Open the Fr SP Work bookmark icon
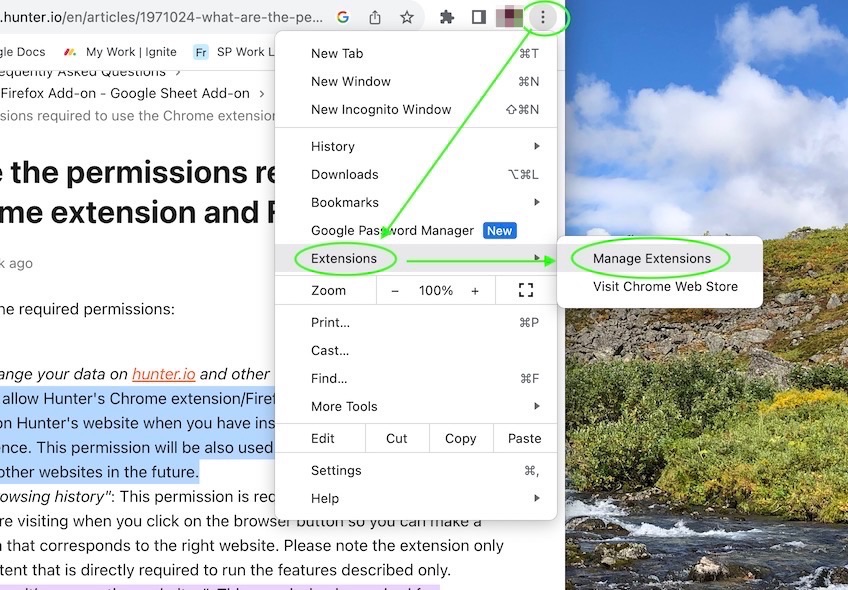 (201, 52)
